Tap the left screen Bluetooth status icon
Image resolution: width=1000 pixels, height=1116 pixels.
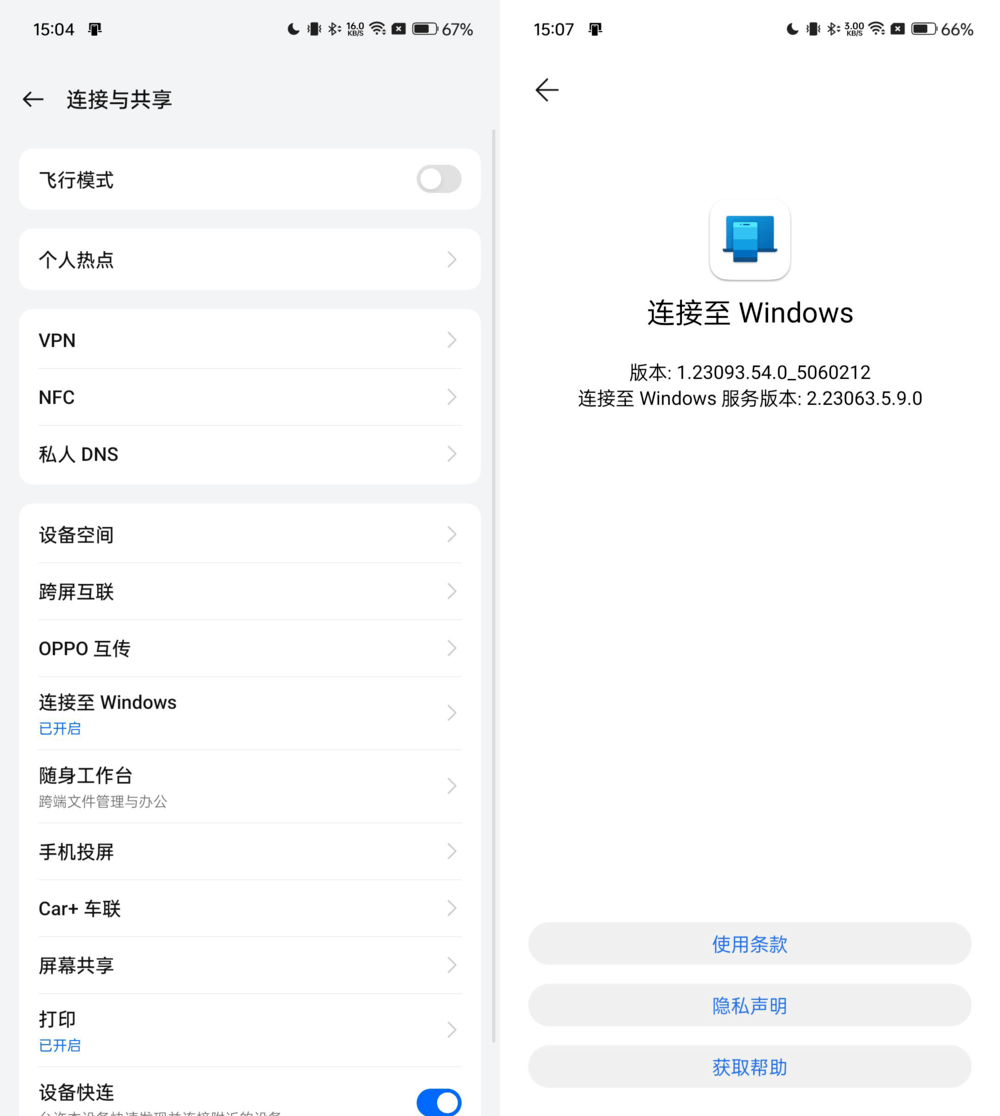click(x=334, y=29)
